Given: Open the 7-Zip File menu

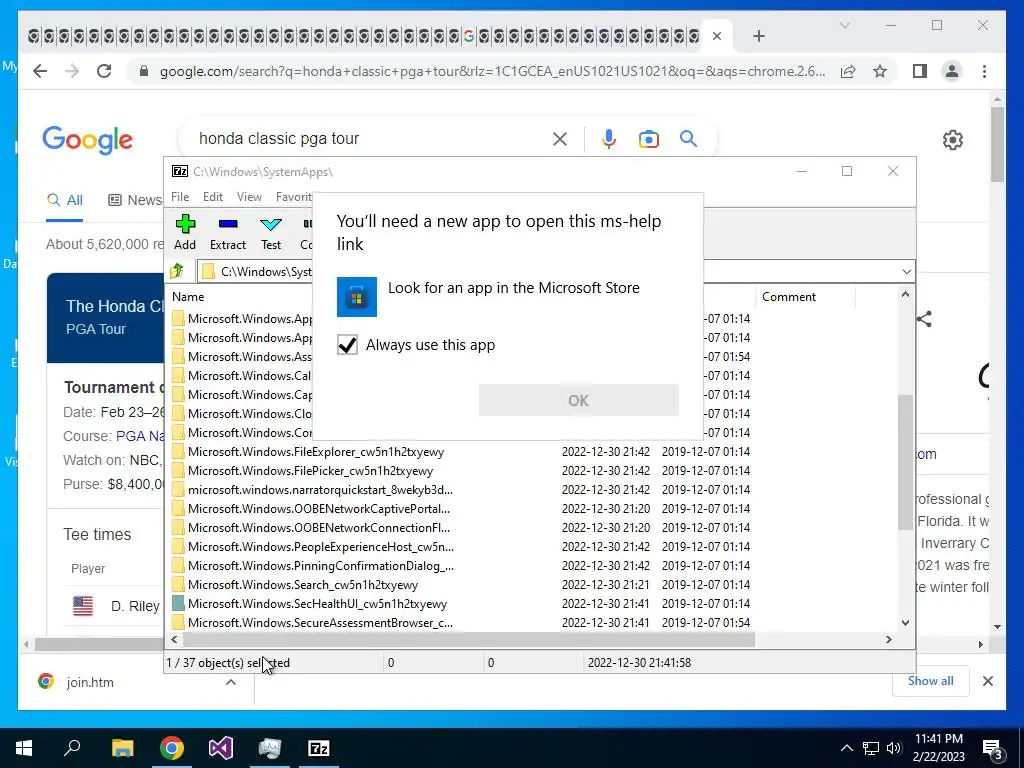Looking at the screenshot, I should point(180,197).
